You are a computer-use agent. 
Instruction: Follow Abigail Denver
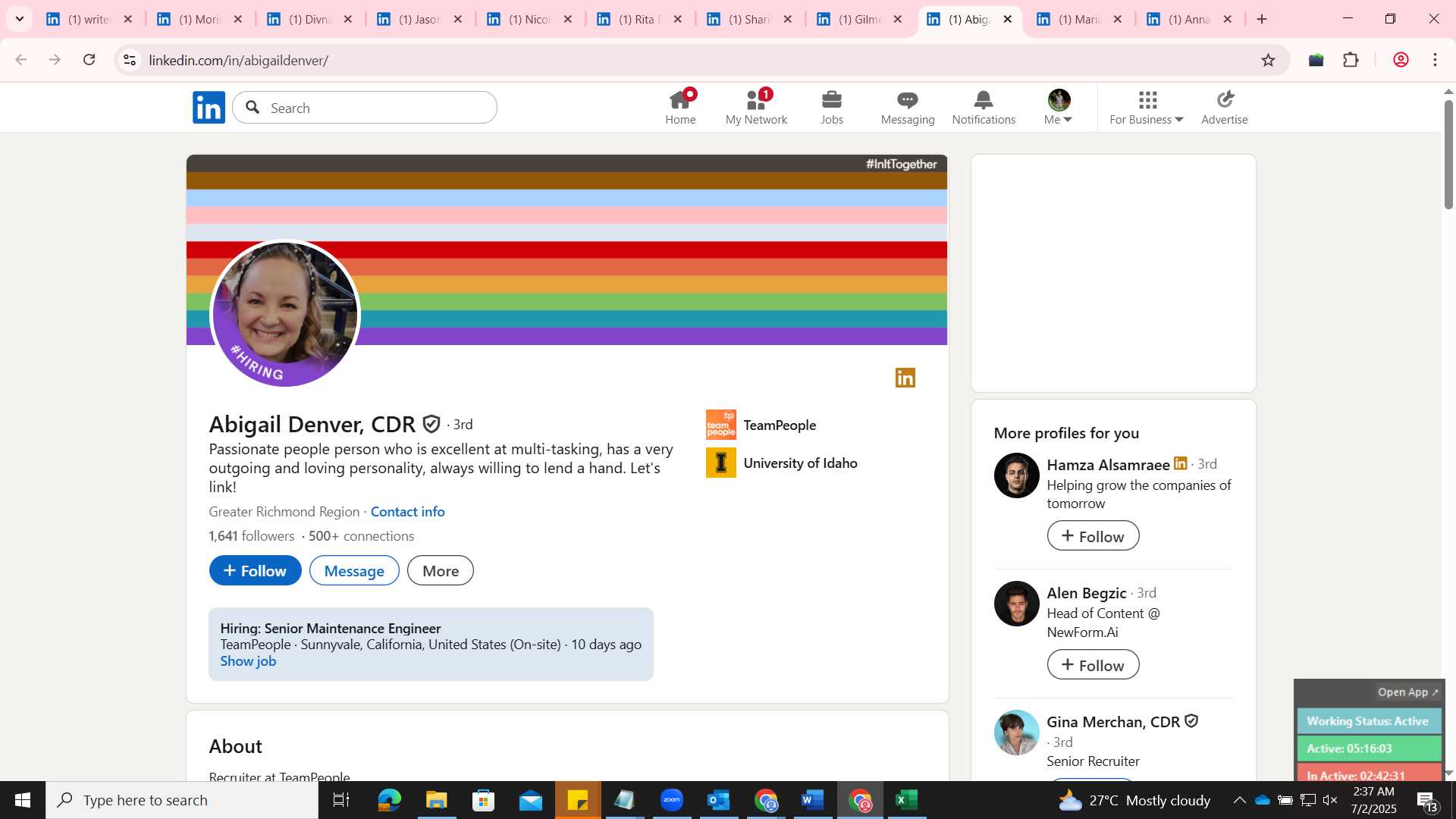tap(255, 570)
